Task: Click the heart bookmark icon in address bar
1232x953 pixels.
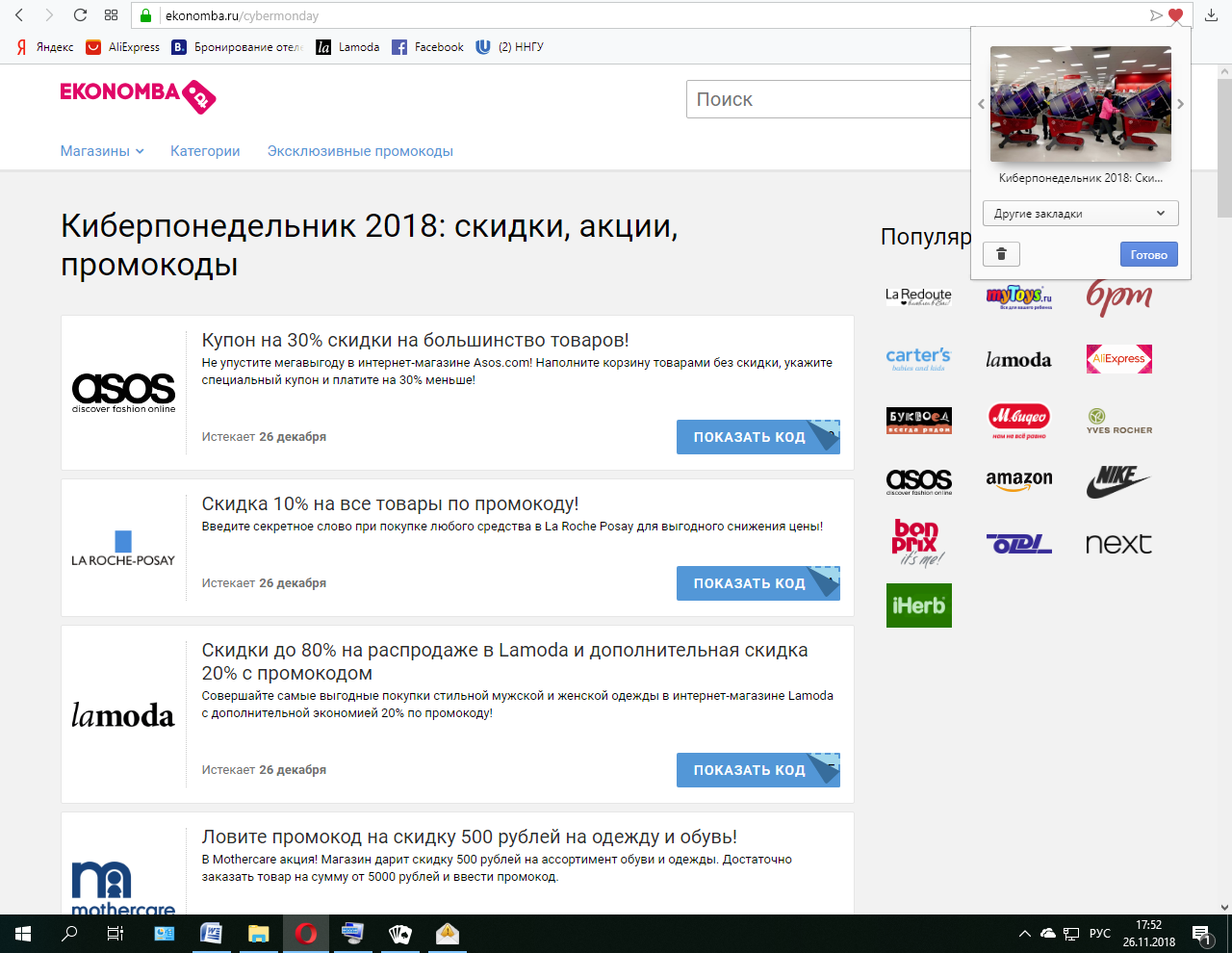Action: pyautogui.click(x=1175, y=15)
